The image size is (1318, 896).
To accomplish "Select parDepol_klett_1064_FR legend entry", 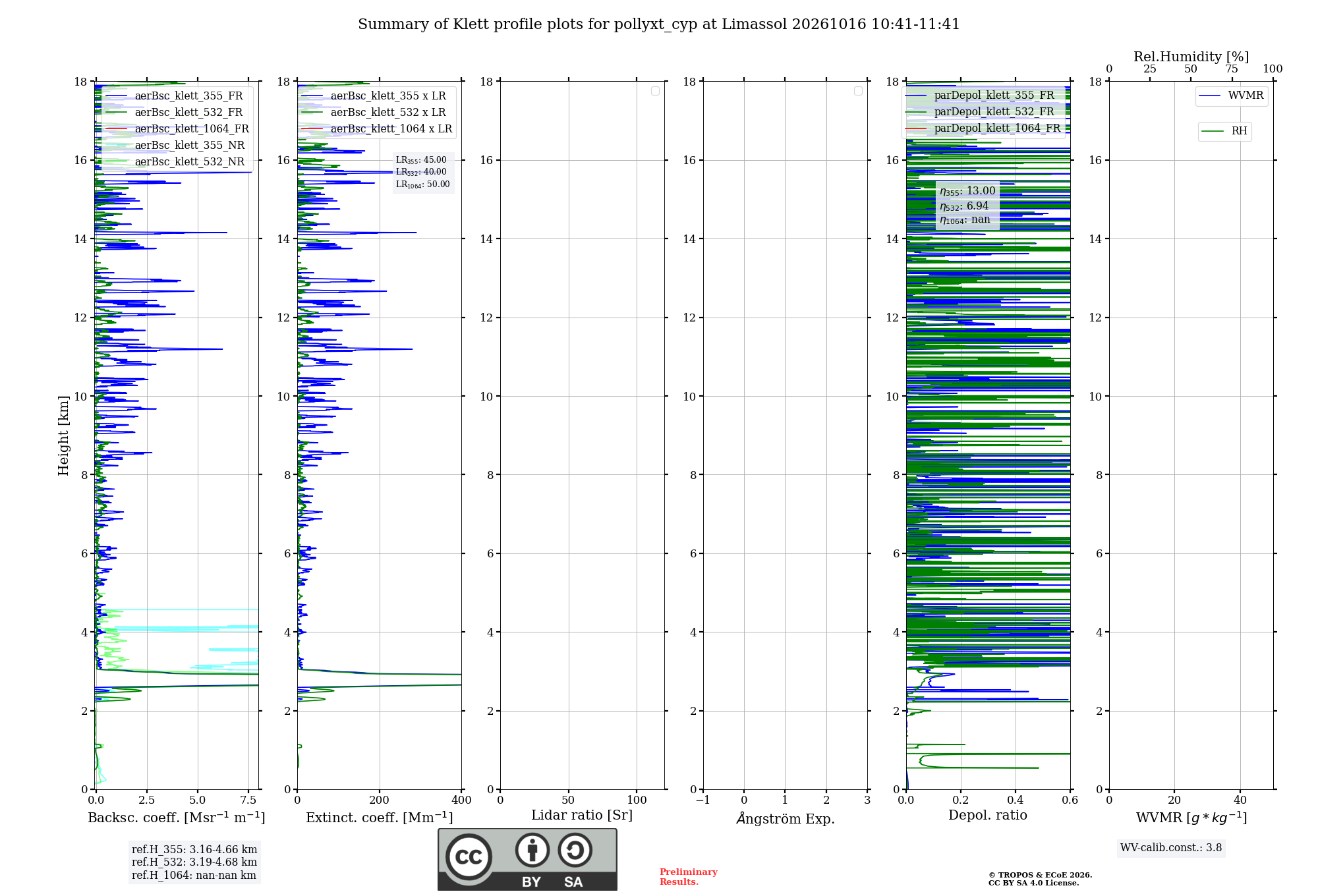I will [983, 128].
